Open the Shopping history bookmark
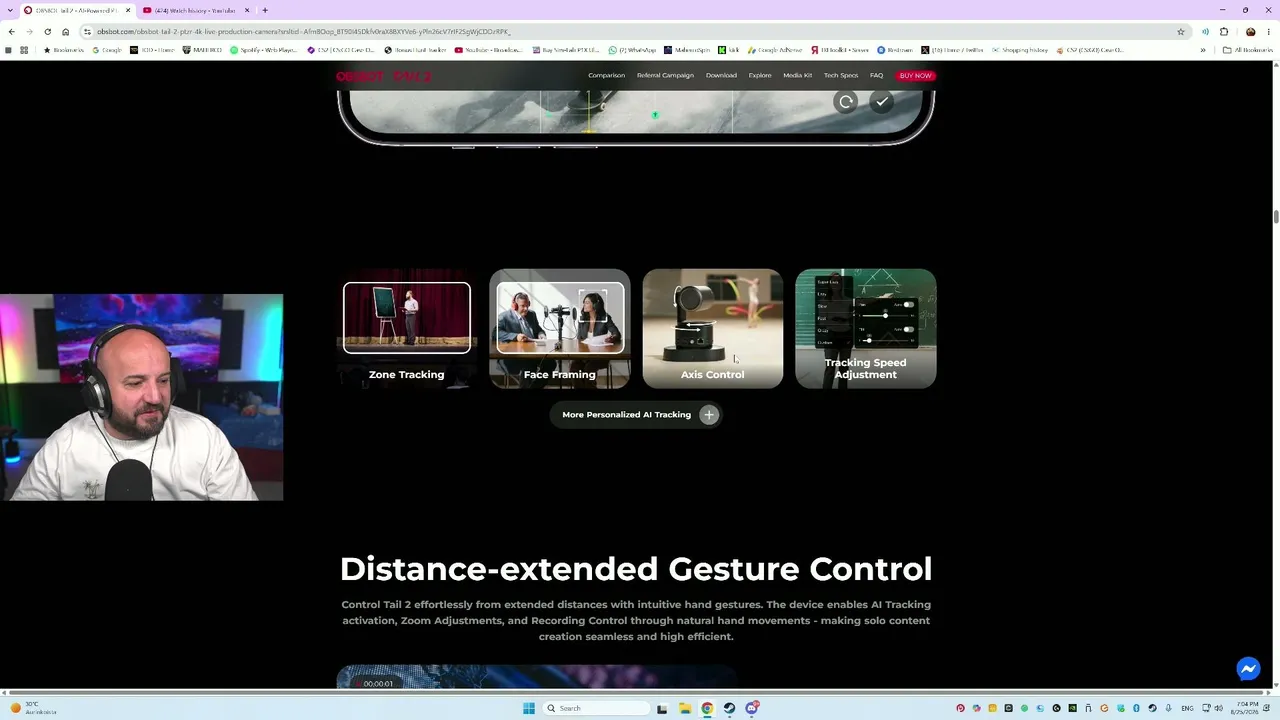Viewport: 1280px width, 720px height. click(x=1020, y=50)
